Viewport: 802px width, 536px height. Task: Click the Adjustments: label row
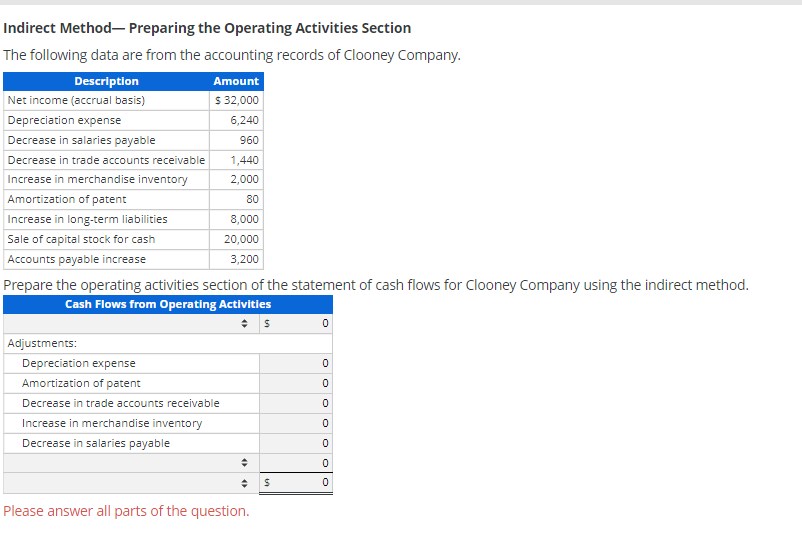click(x=168, y=343)
